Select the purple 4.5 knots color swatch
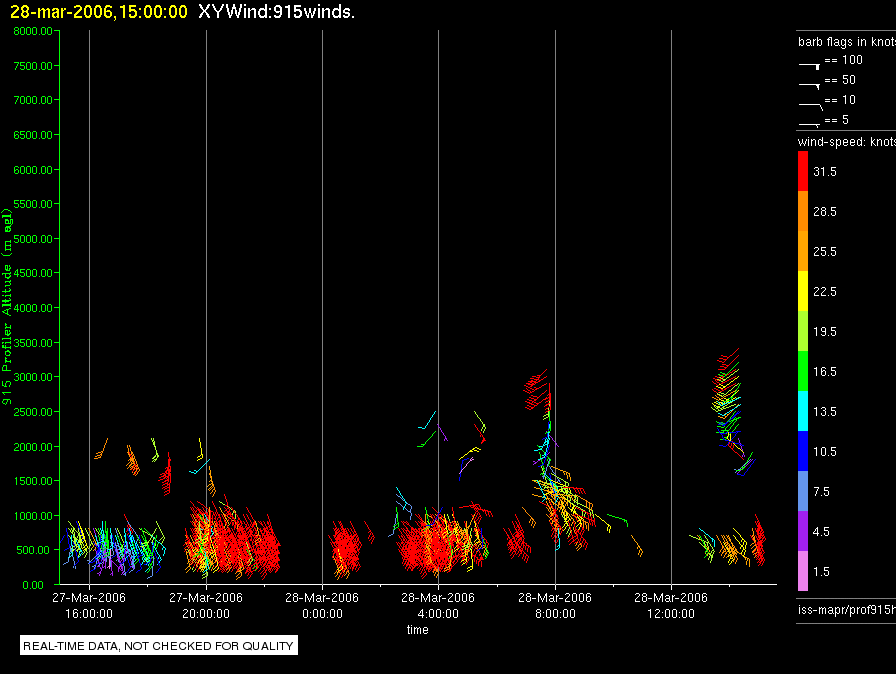This screenshot has height=674, width=896. pyautogui.click(x=803, y=531)
